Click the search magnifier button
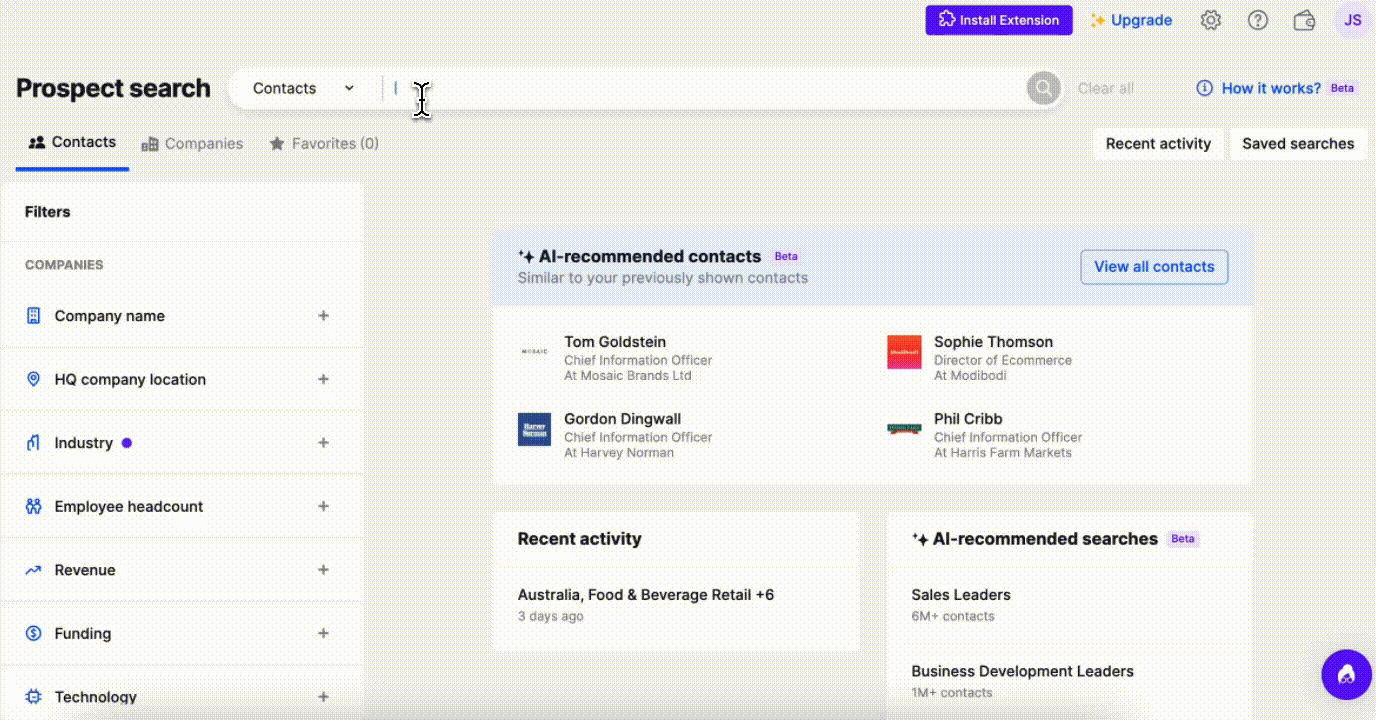 coord(1043,88)
